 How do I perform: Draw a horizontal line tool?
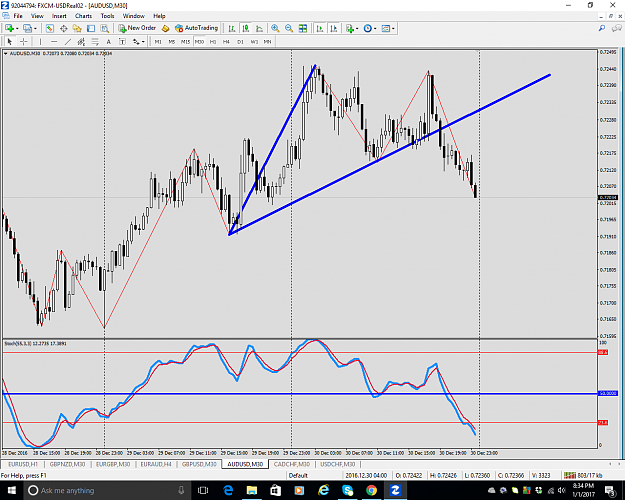[x=54, y=41]
